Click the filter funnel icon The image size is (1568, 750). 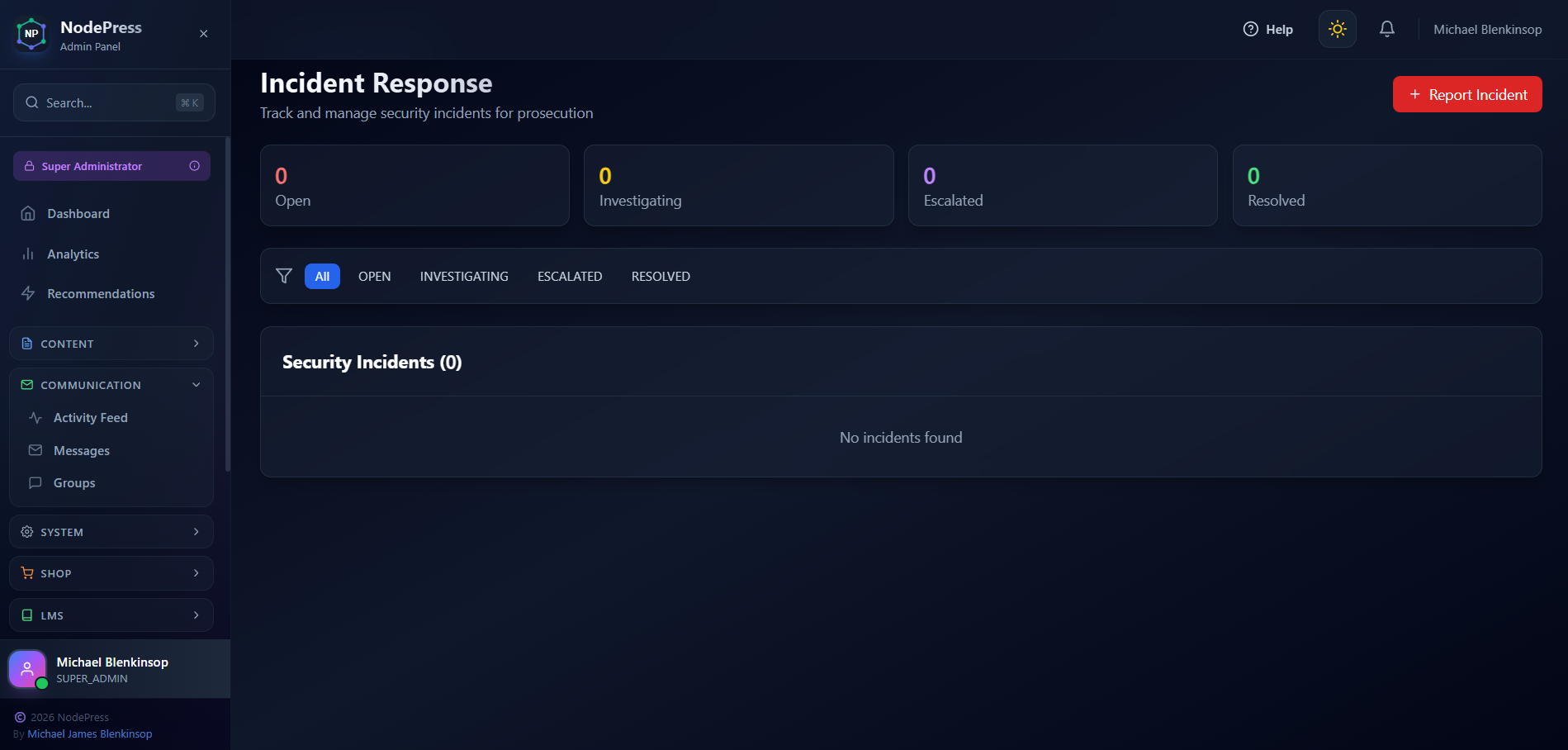[x=284, y=276]
